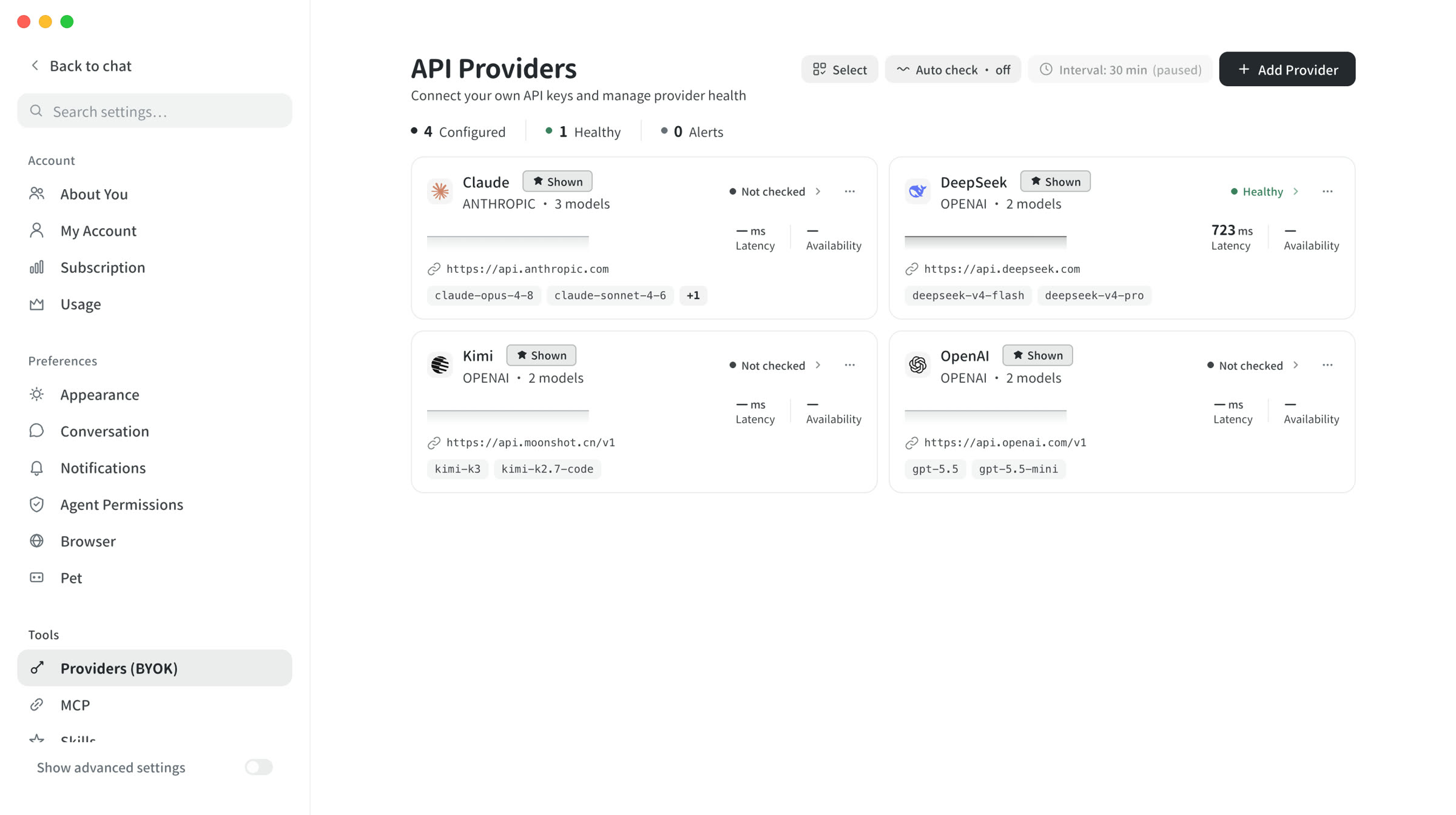Open the Claude card three-dot menu
Viewport: 1456px width, 815px height.
click(849, 192)
